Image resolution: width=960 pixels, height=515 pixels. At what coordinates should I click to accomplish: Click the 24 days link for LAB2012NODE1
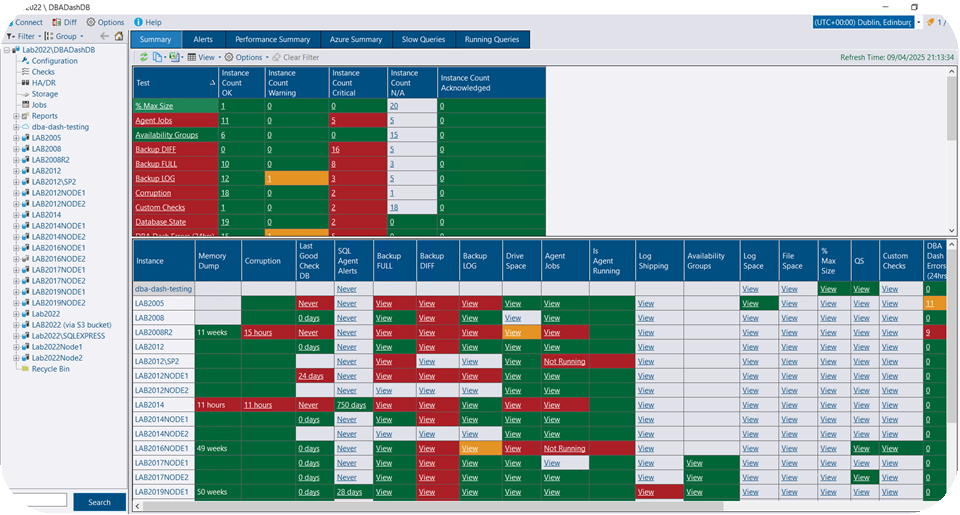tap(311, 376)
